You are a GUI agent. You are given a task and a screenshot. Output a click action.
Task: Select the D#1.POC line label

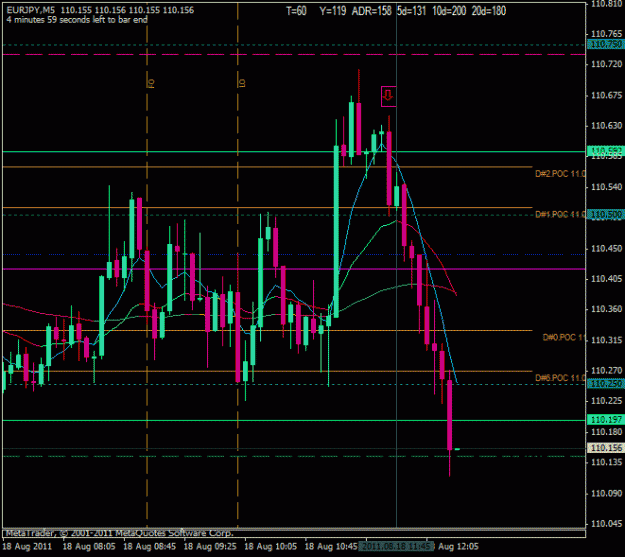pos(560,215)
